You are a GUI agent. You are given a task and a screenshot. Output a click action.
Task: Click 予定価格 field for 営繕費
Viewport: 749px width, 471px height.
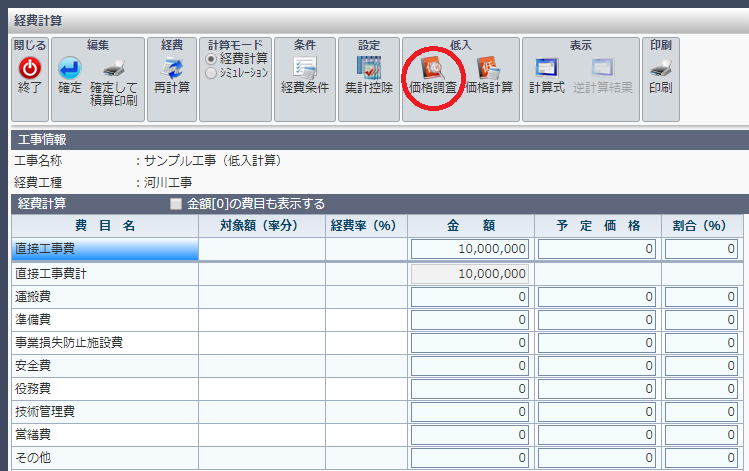pyautogui.click(x=597, y=434)
